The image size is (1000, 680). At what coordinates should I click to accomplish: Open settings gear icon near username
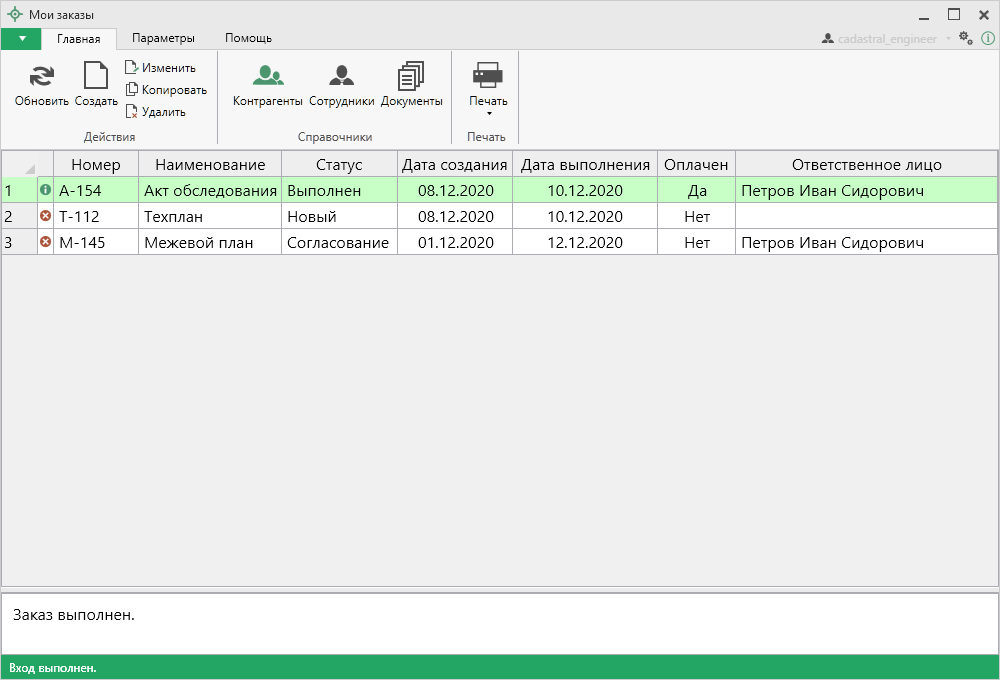(x=965, y=38)
